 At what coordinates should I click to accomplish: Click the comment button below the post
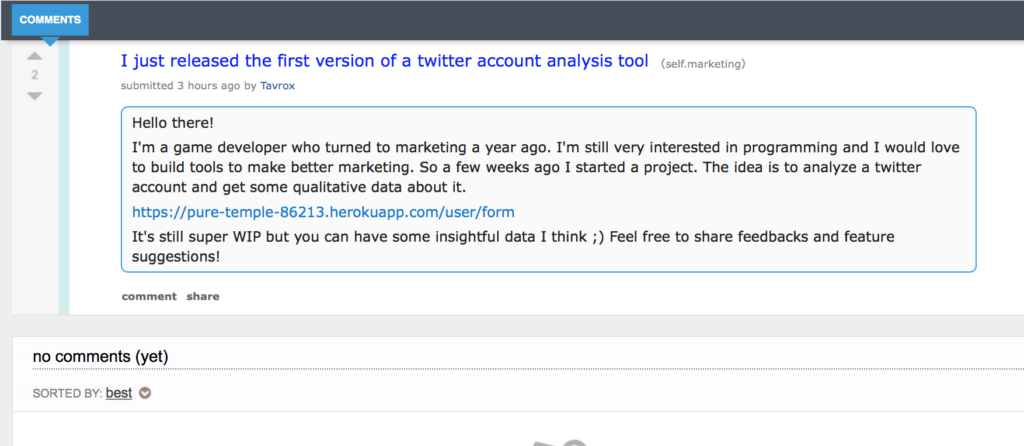pyautogui.click(x=149, y=296)
